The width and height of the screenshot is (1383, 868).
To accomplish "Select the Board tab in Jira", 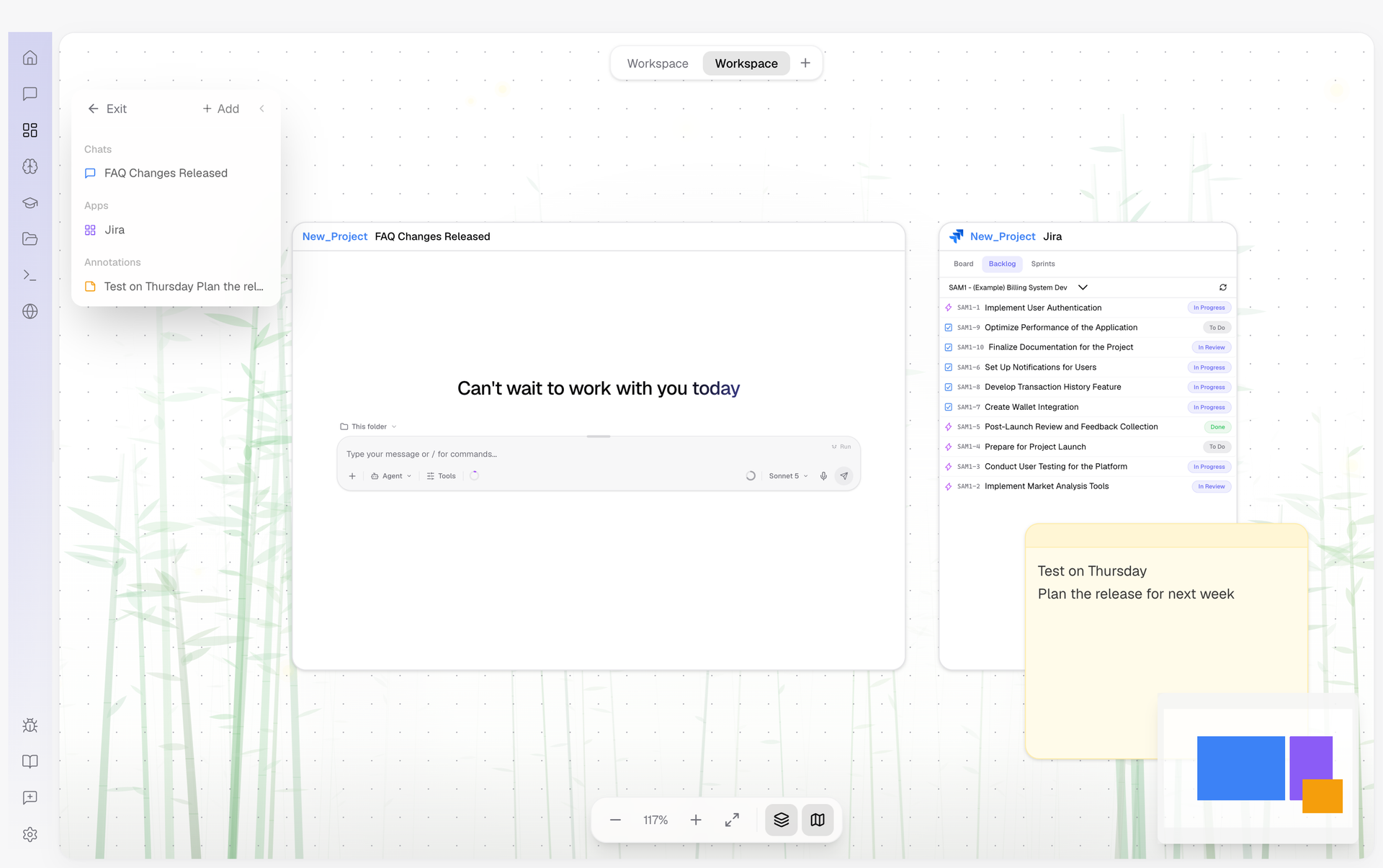I will (x=963, y=264).
